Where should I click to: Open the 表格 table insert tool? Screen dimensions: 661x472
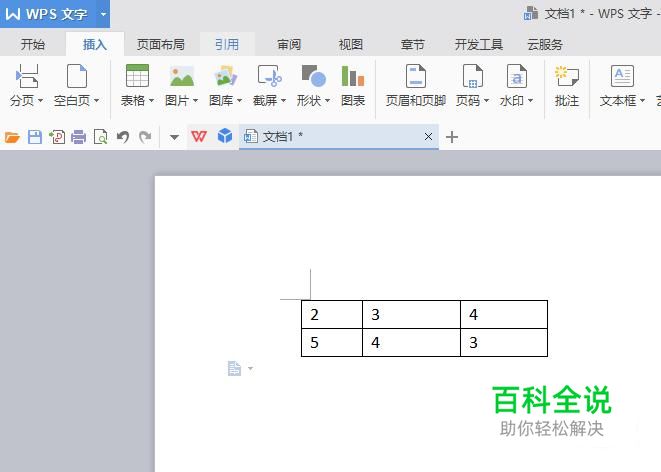point(137,76)
